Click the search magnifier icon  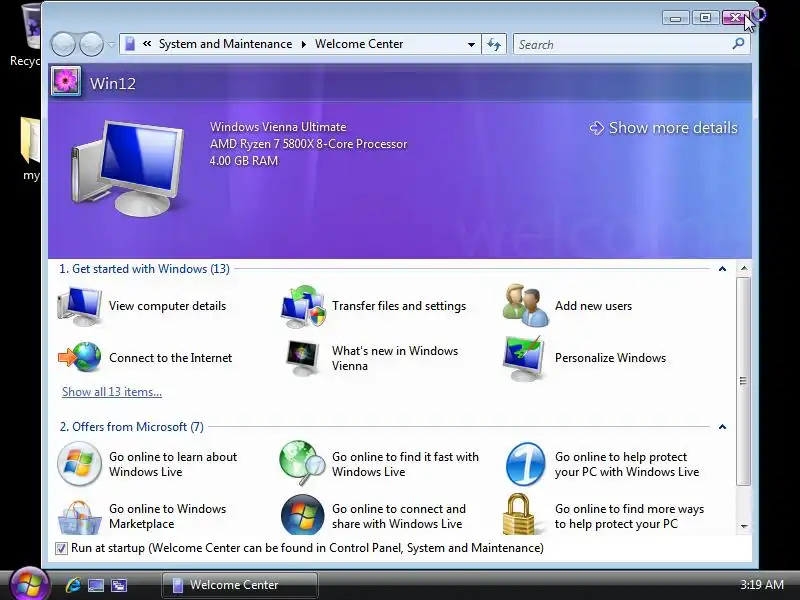coord(738,44)
